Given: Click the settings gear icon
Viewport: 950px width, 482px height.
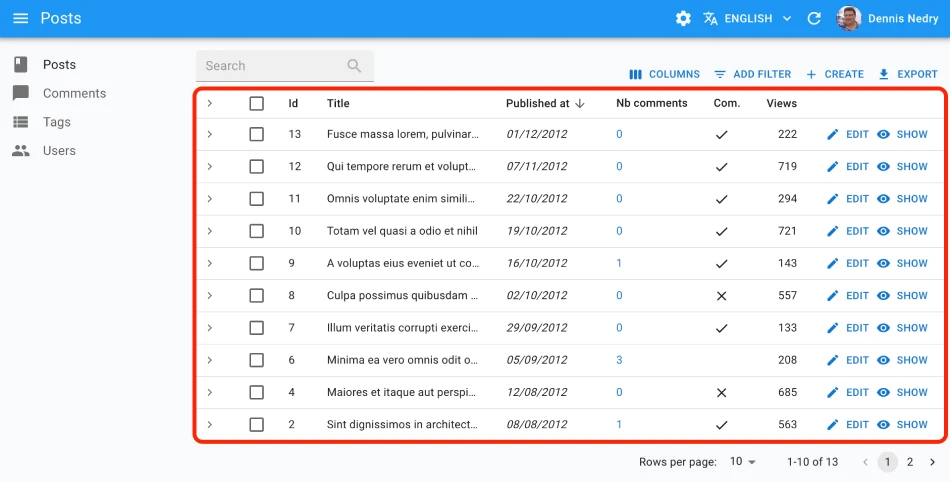Looking at the screenshot, I should pyautogui.click(x=683, y=18).
